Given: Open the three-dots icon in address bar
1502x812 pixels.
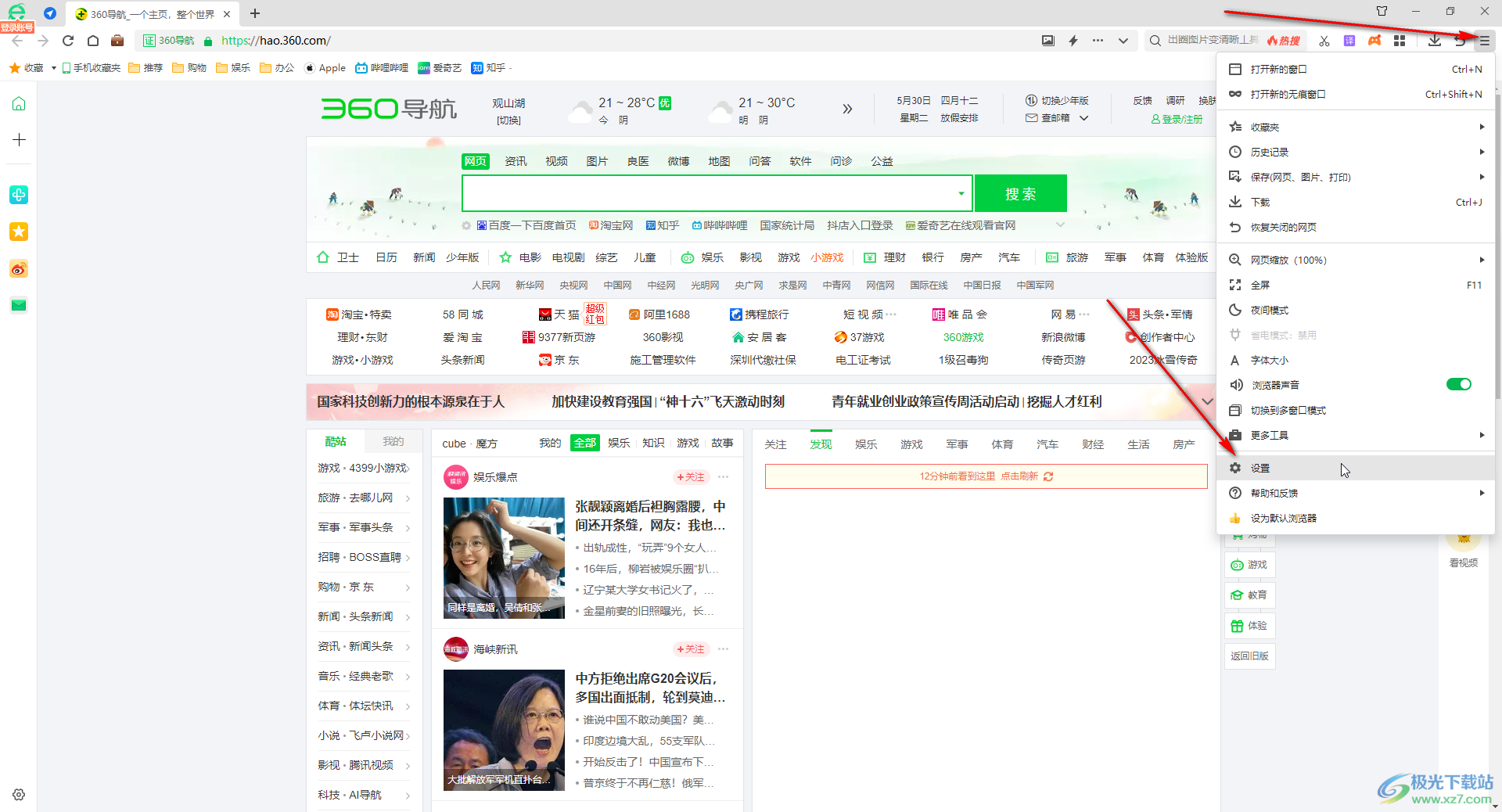Looking at the screenshot, I should [1098, 41].
